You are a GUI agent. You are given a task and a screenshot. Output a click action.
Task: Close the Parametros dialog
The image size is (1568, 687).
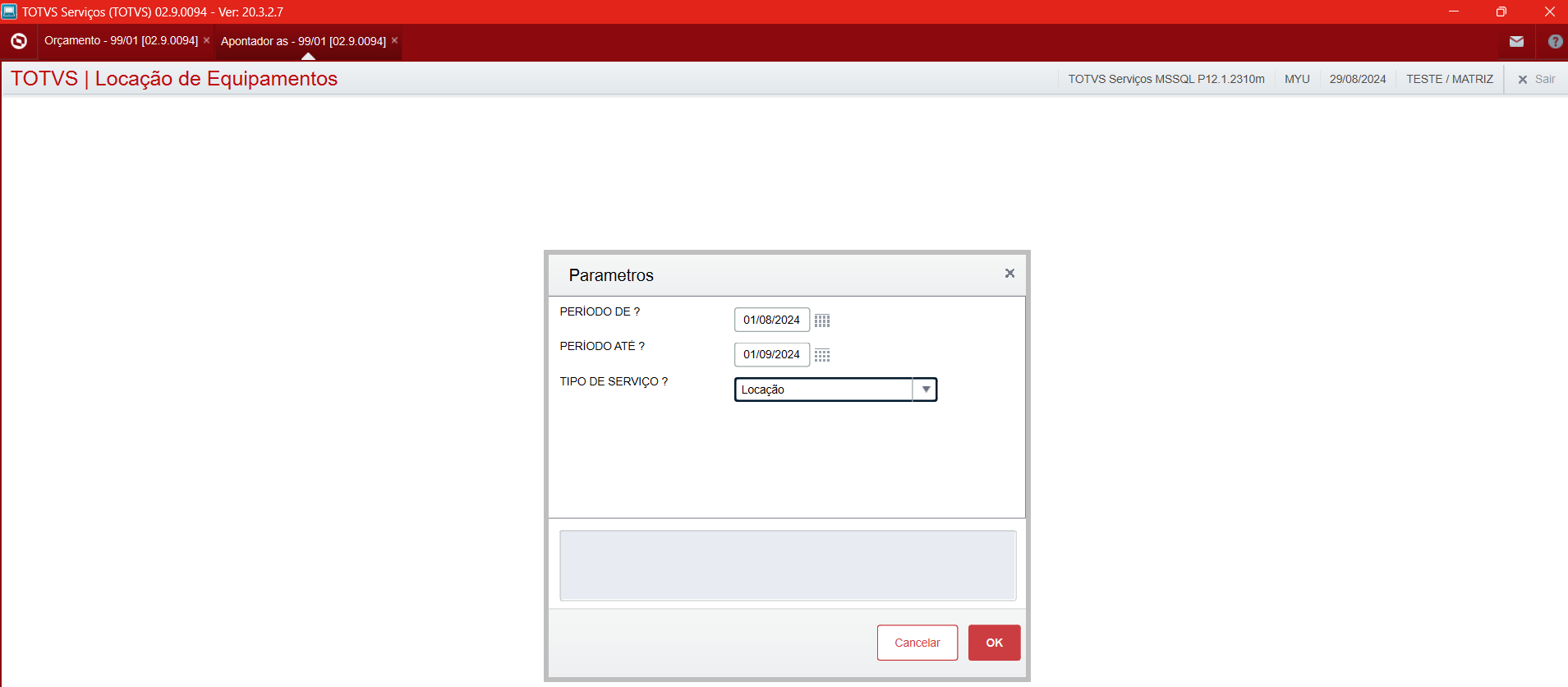tap(1009, 274)
